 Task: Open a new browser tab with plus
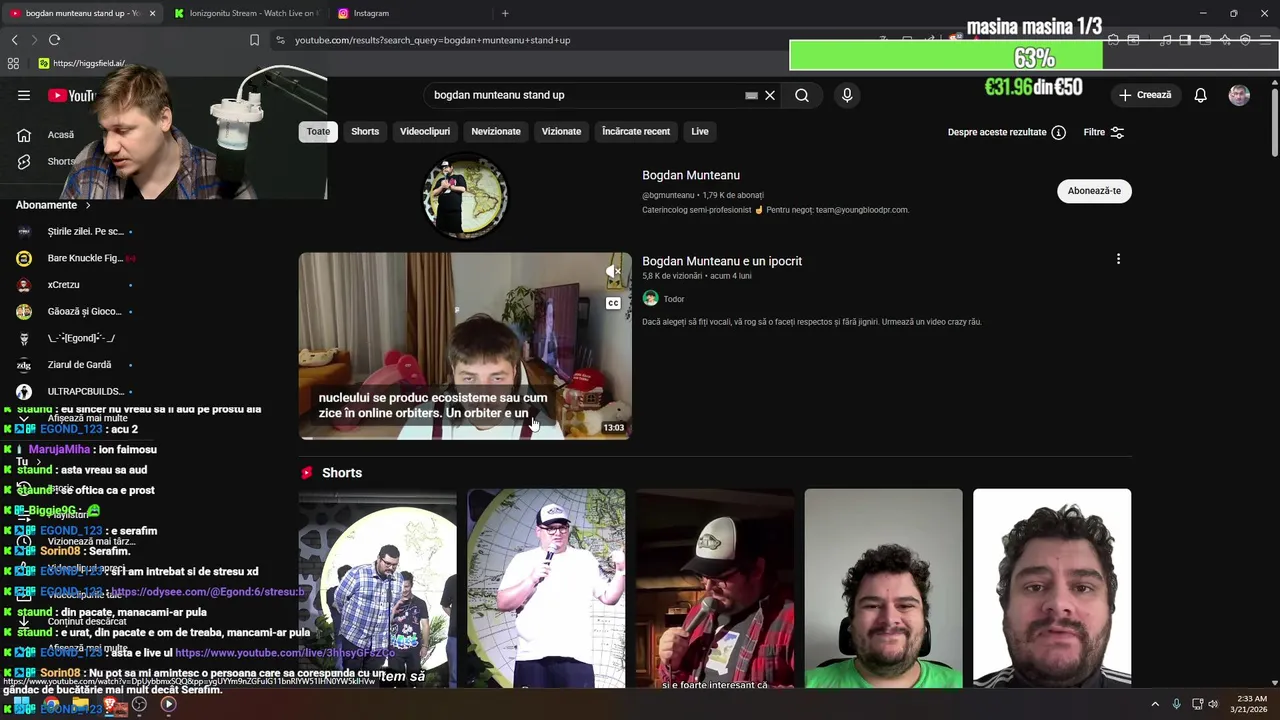point(505,13)
